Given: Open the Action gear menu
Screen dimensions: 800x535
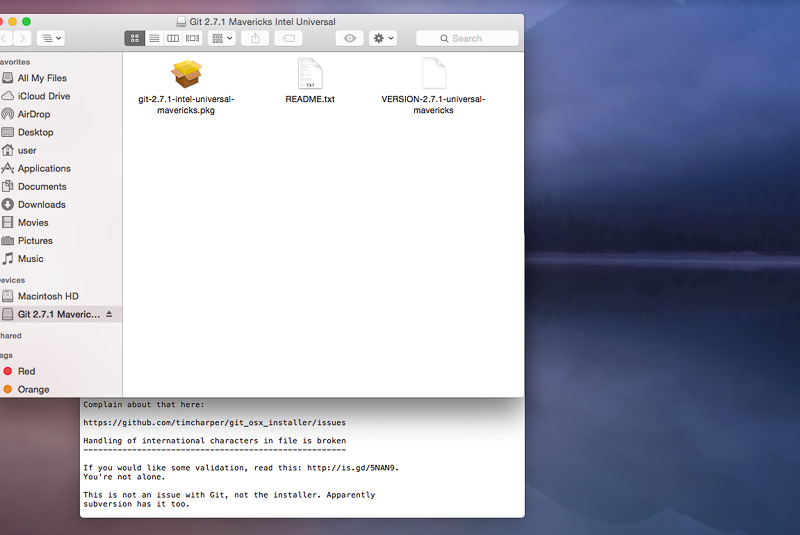Looking at the screenshot, I should pos(383,38).
